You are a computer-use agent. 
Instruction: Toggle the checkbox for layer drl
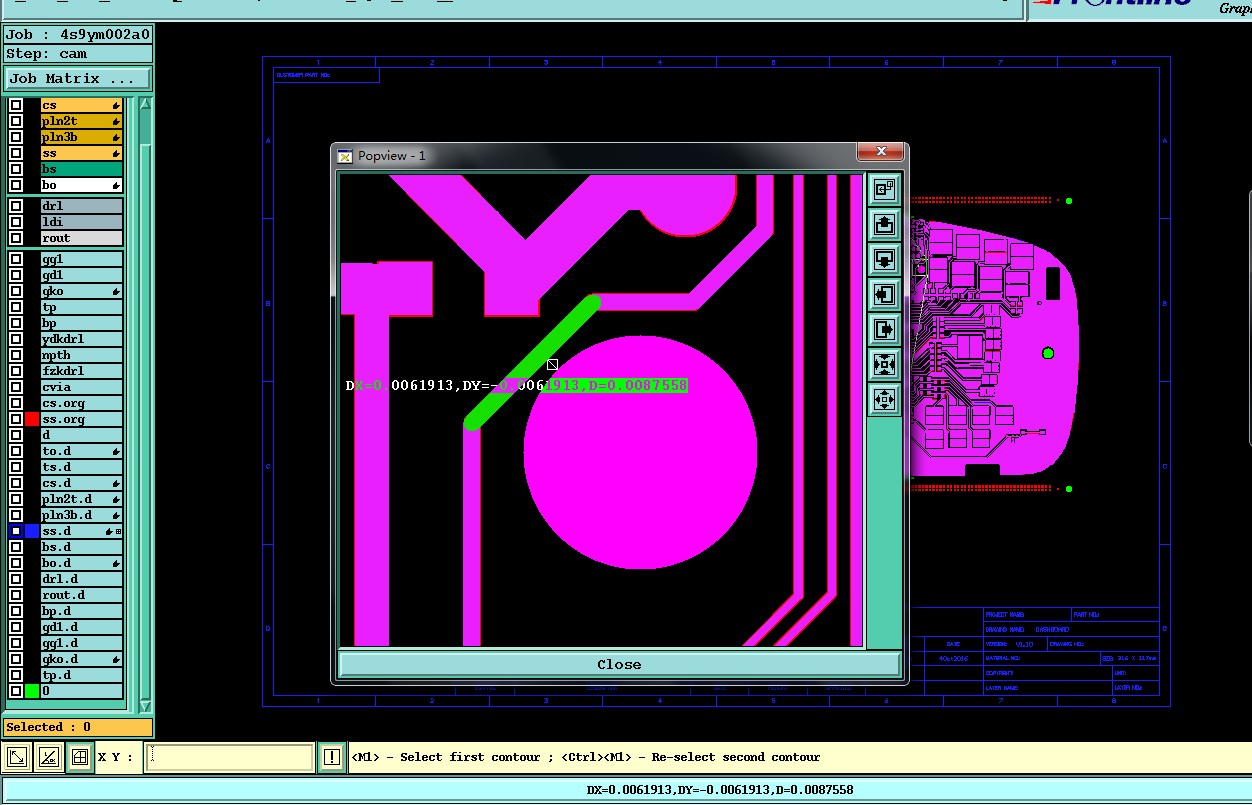(16, 206)
